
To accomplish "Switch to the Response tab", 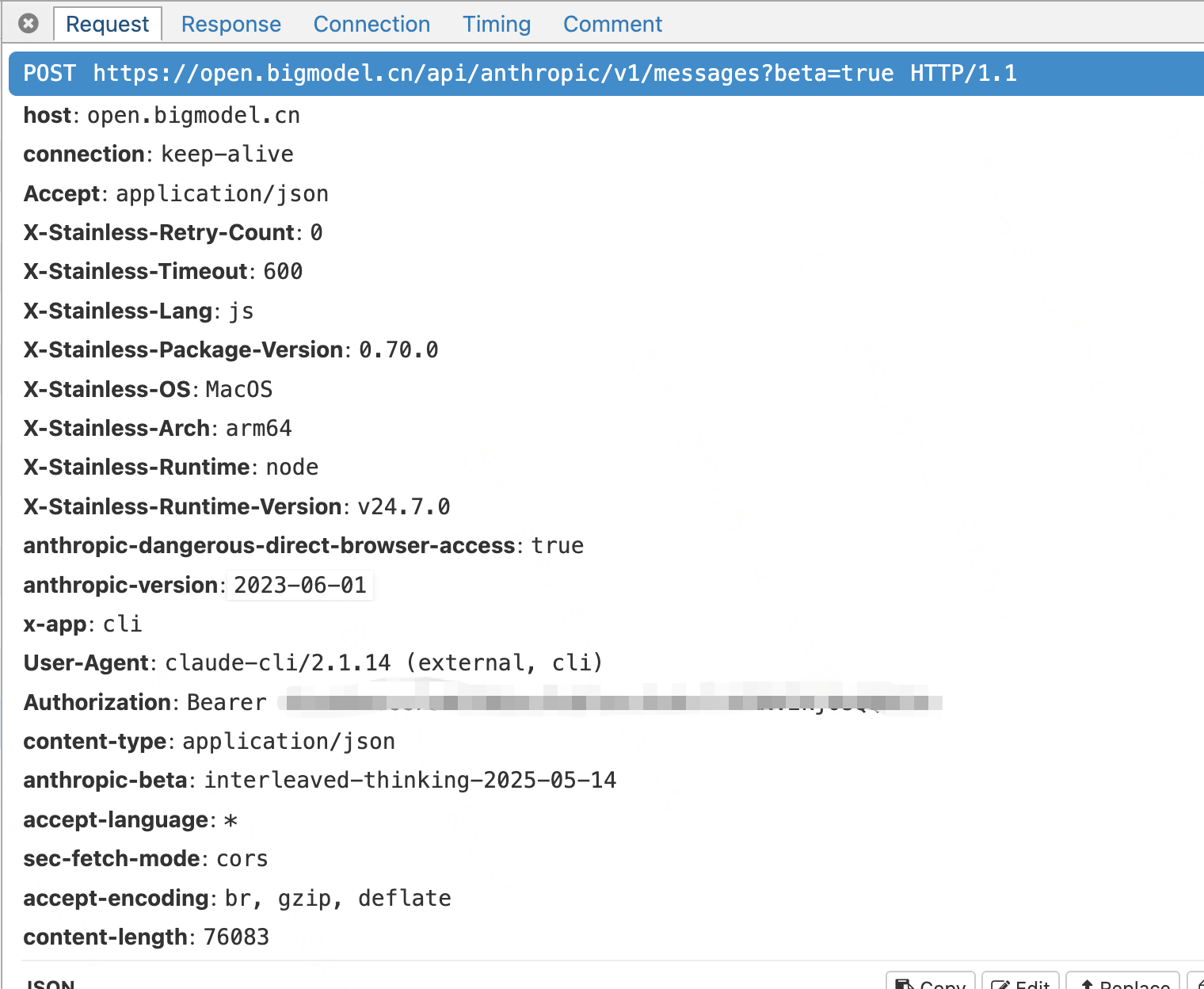I will pos(231,25).
